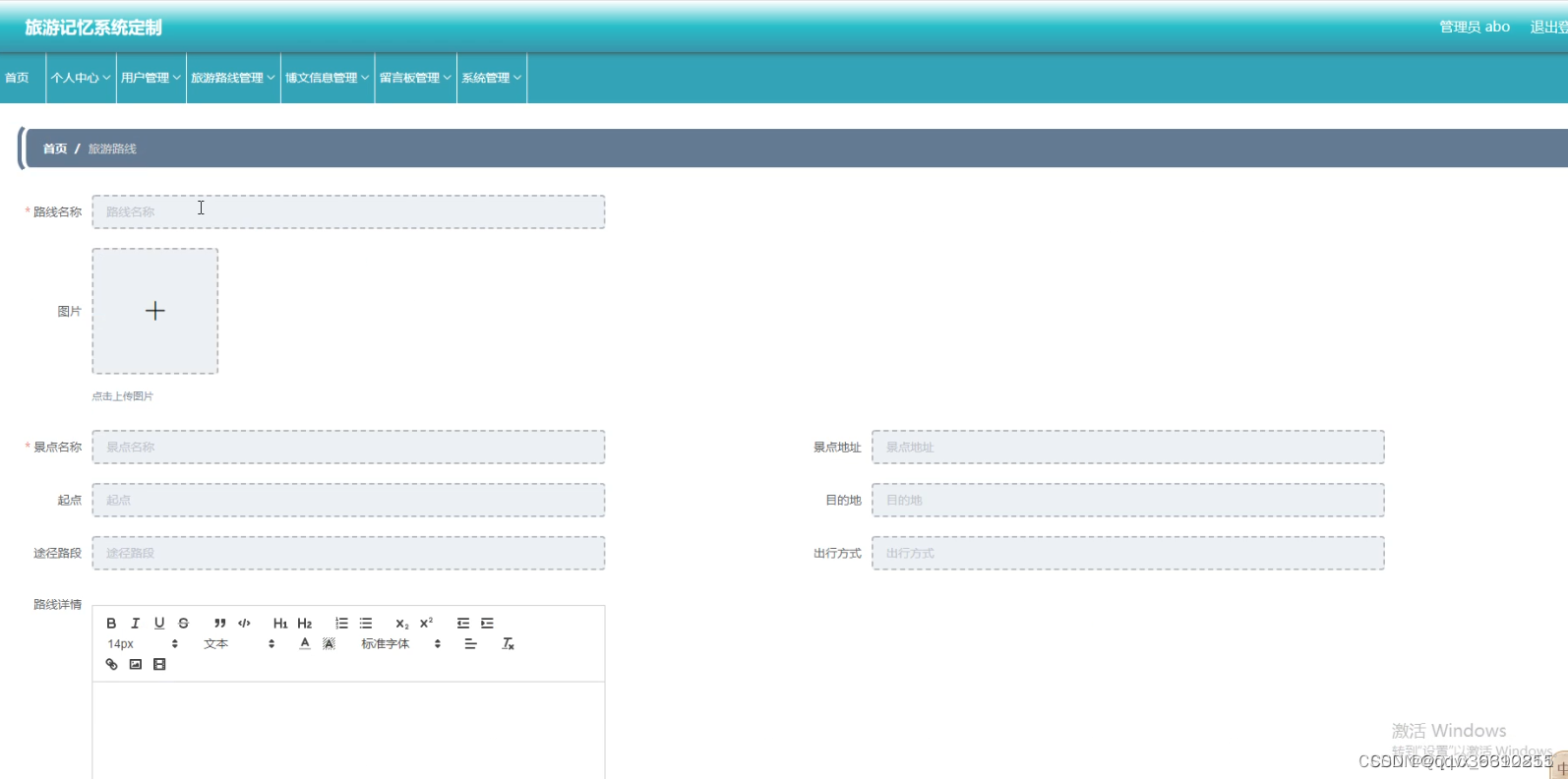
Task: Expand the 个人中心 menu
Action: pyautogui.click(x=81, y=78)
